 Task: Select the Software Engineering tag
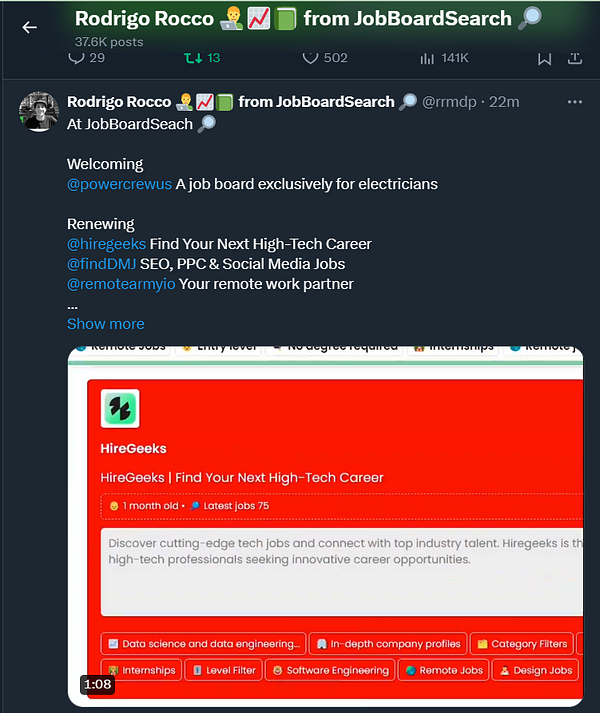pyautogui.click(x=330, y=670)
